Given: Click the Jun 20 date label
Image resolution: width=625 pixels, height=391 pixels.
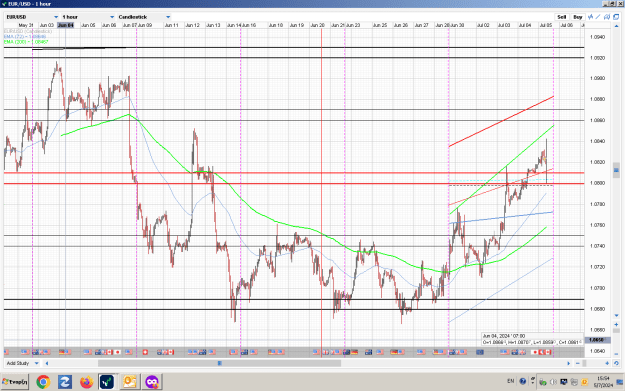Looking at the screenshot, I should tap(317, 25).
